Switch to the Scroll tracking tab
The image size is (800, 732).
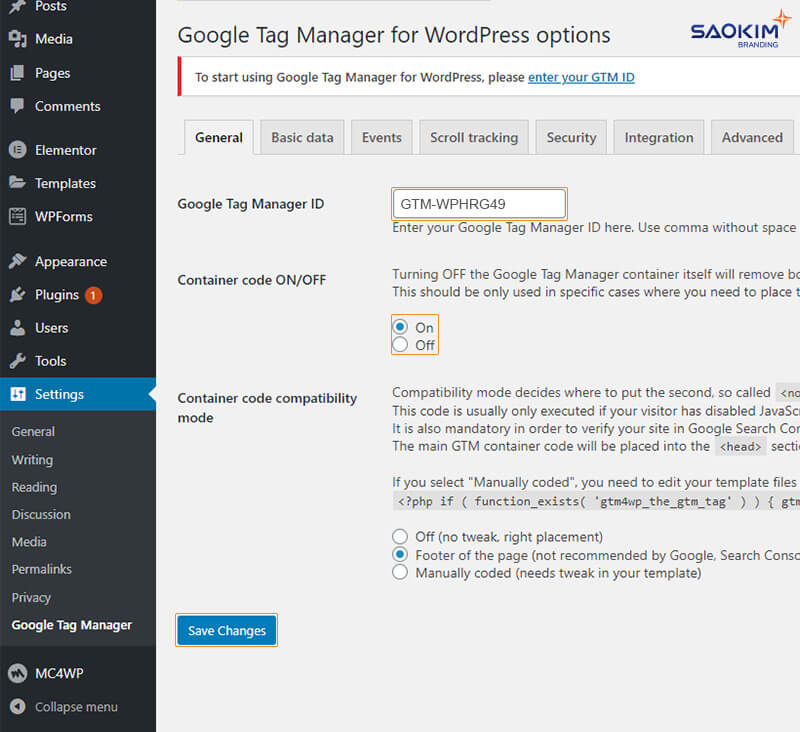pos(473,137)
